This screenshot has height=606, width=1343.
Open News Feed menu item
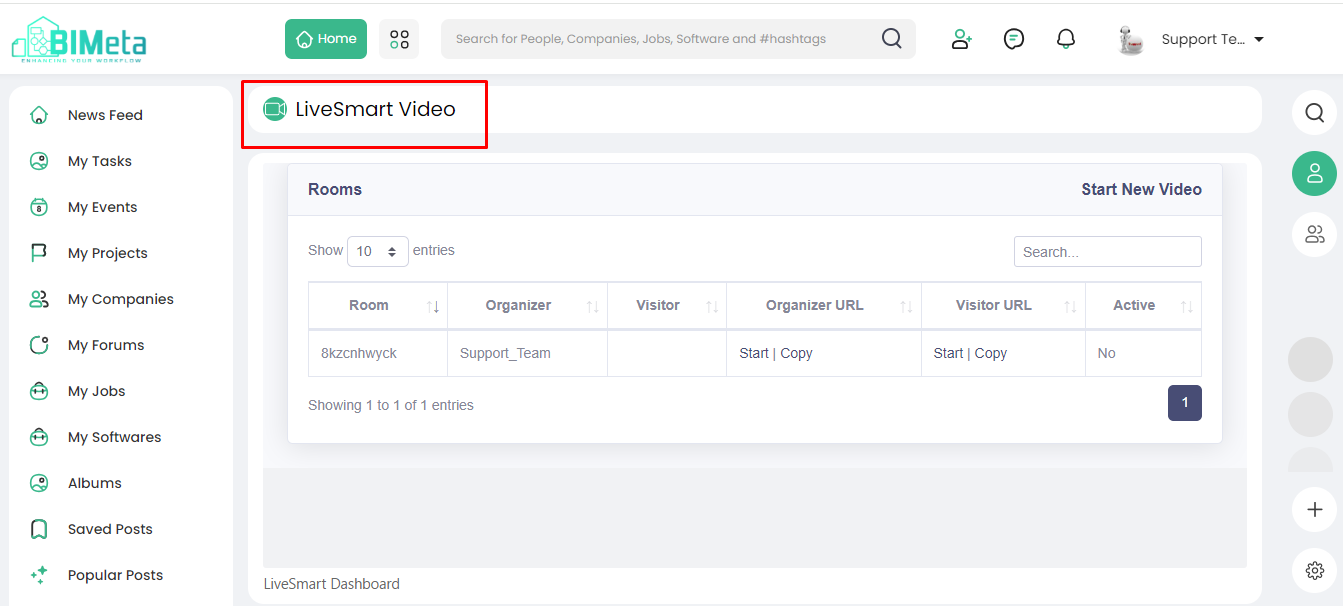pos(105,115)
